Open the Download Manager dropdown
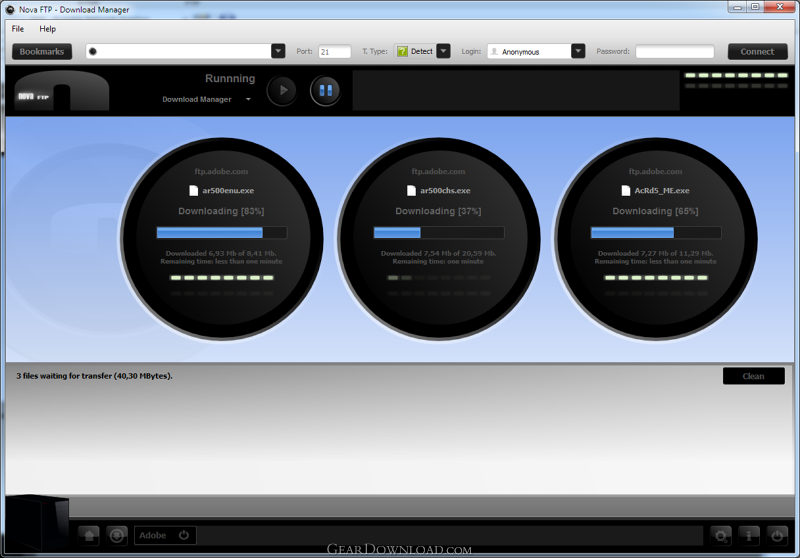This screenshot has height=558, width=800. point(207,99)
